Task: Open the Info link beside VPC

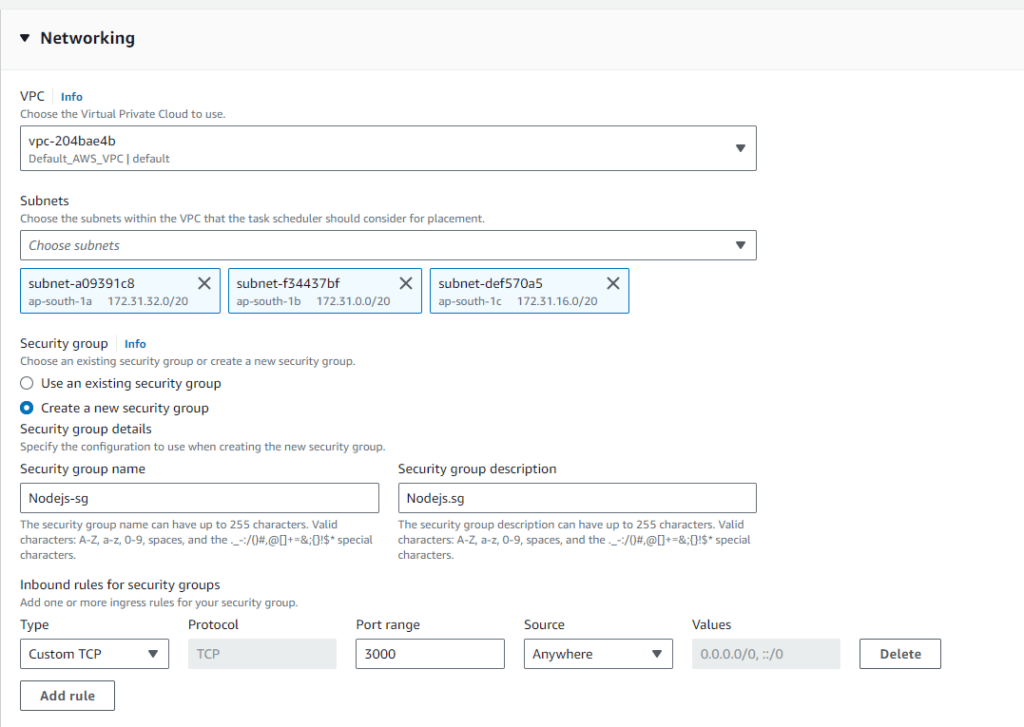Action: (x=71, y=96)
